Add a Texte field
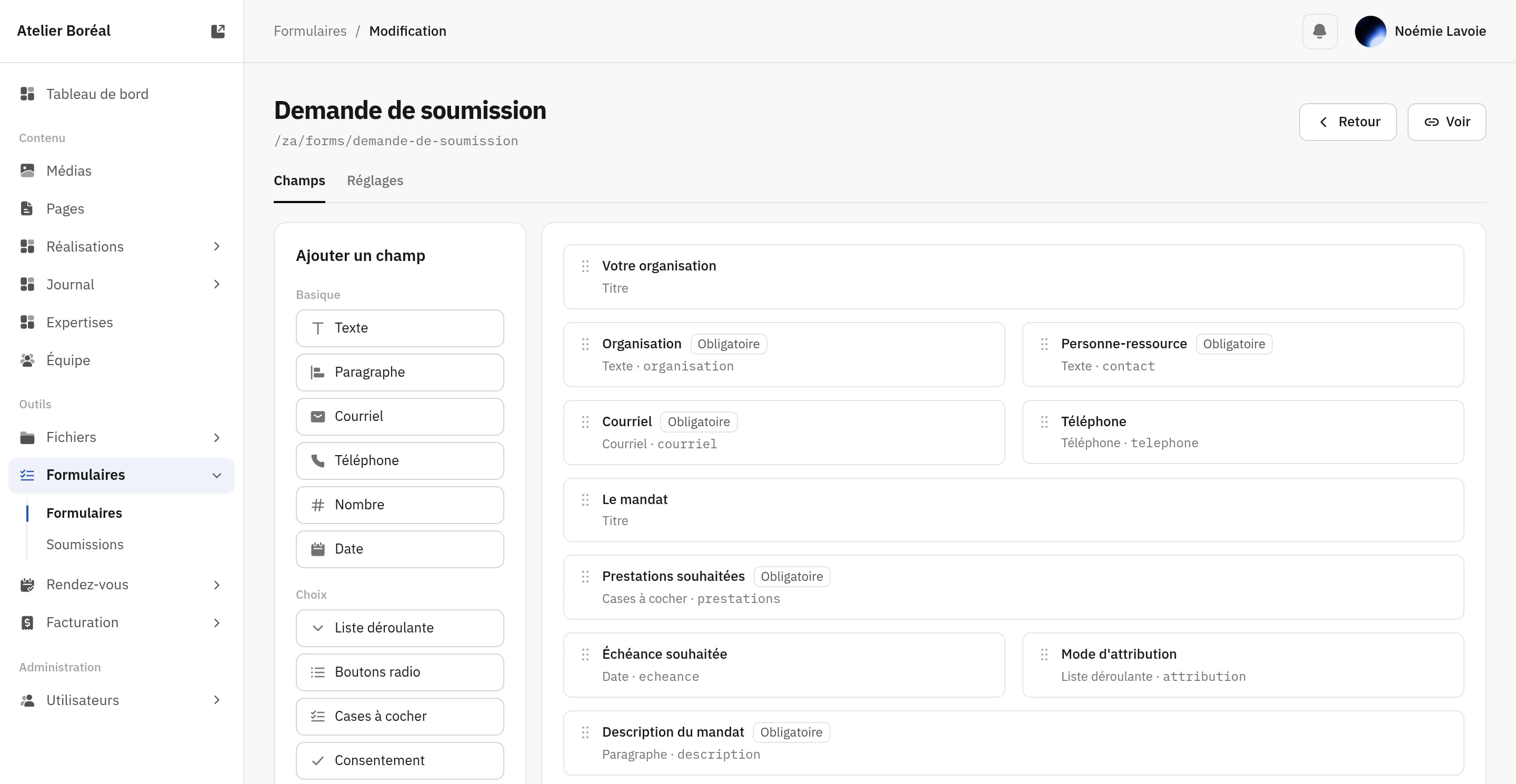This screenshot has height=784, width=1516. (x=400, y=328)
